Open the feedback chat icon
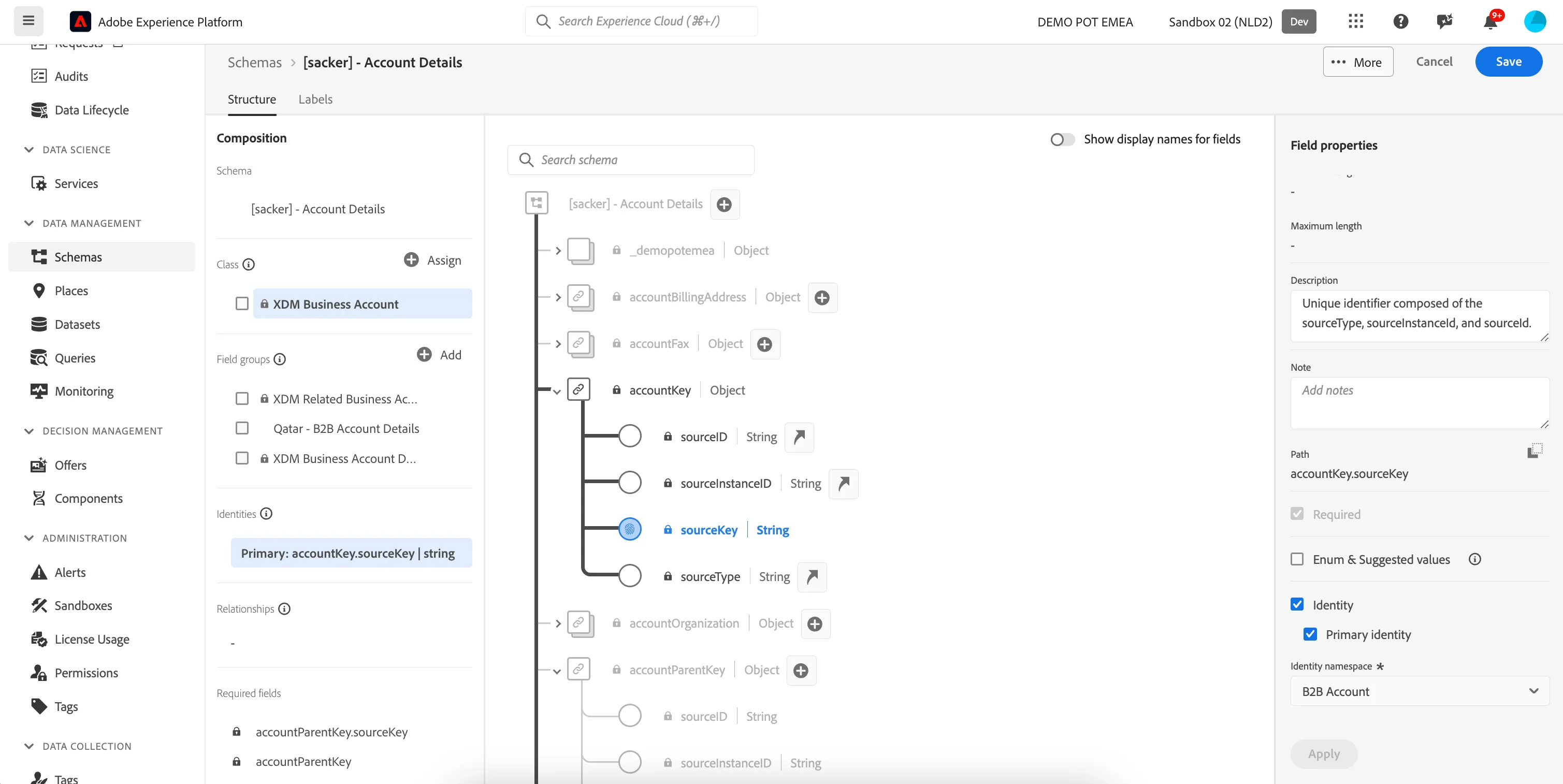1563x784 pixels. [1445, 21]
